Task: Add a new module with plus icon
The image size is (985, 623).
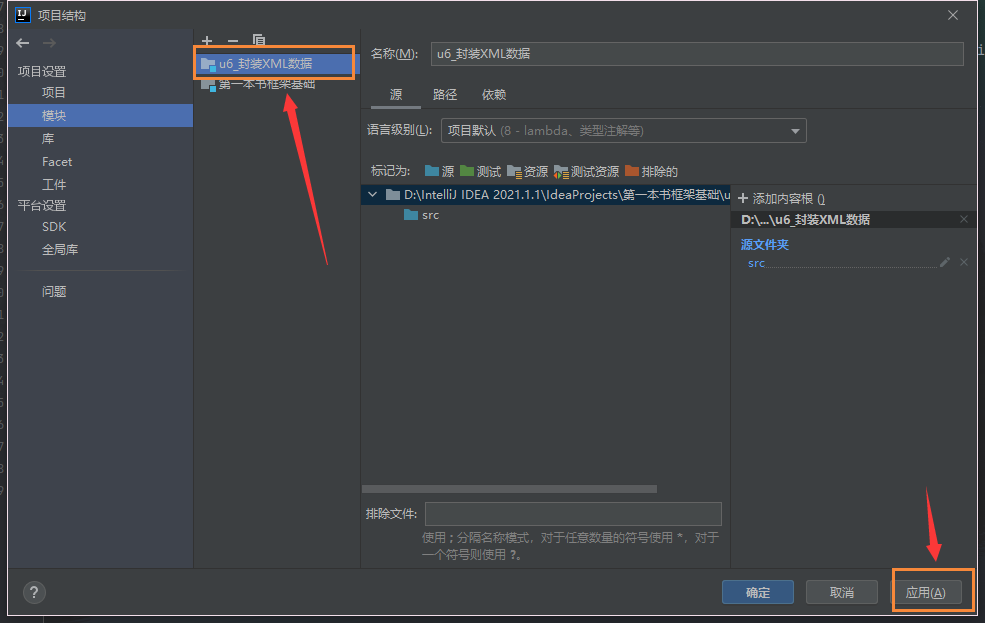Action: [207, 40]
